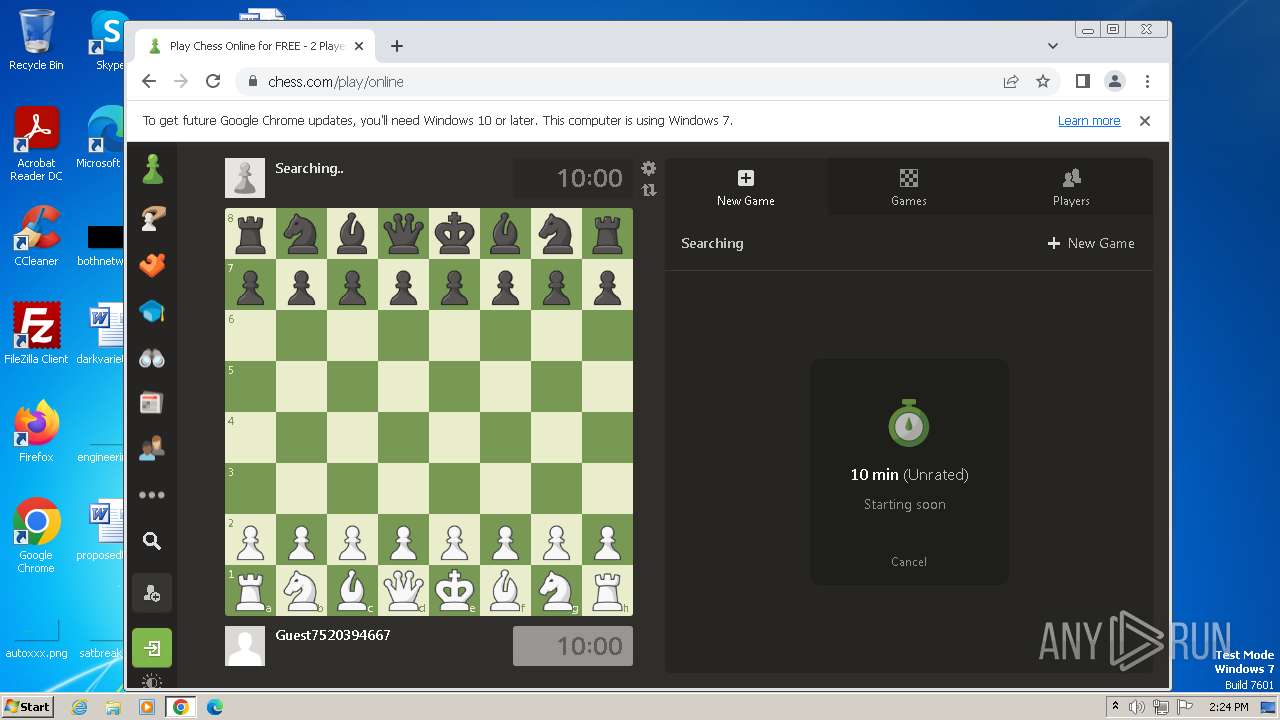Screen dimensions: 1280x720
Task: Switch to the Players tab
Action: (x=1071, y=187)
